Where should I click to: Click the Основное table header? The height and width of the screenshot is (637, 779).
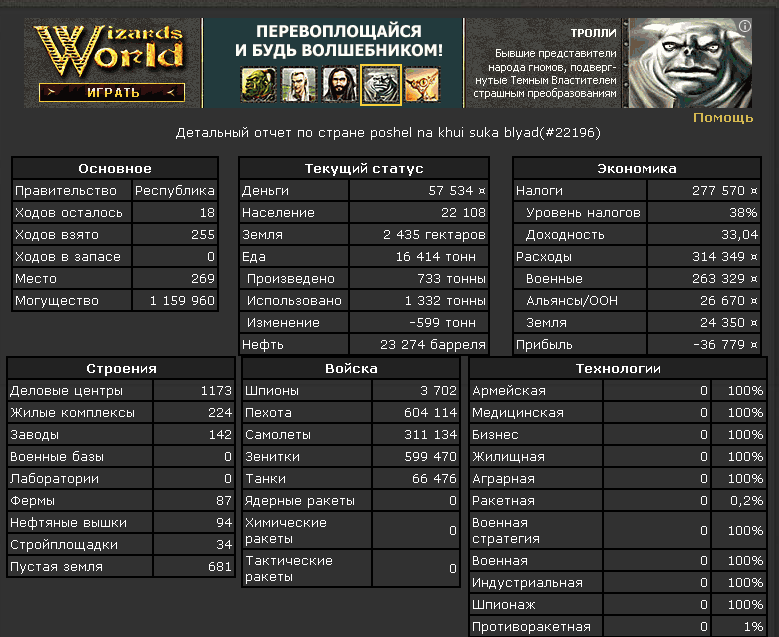[115, 168]
